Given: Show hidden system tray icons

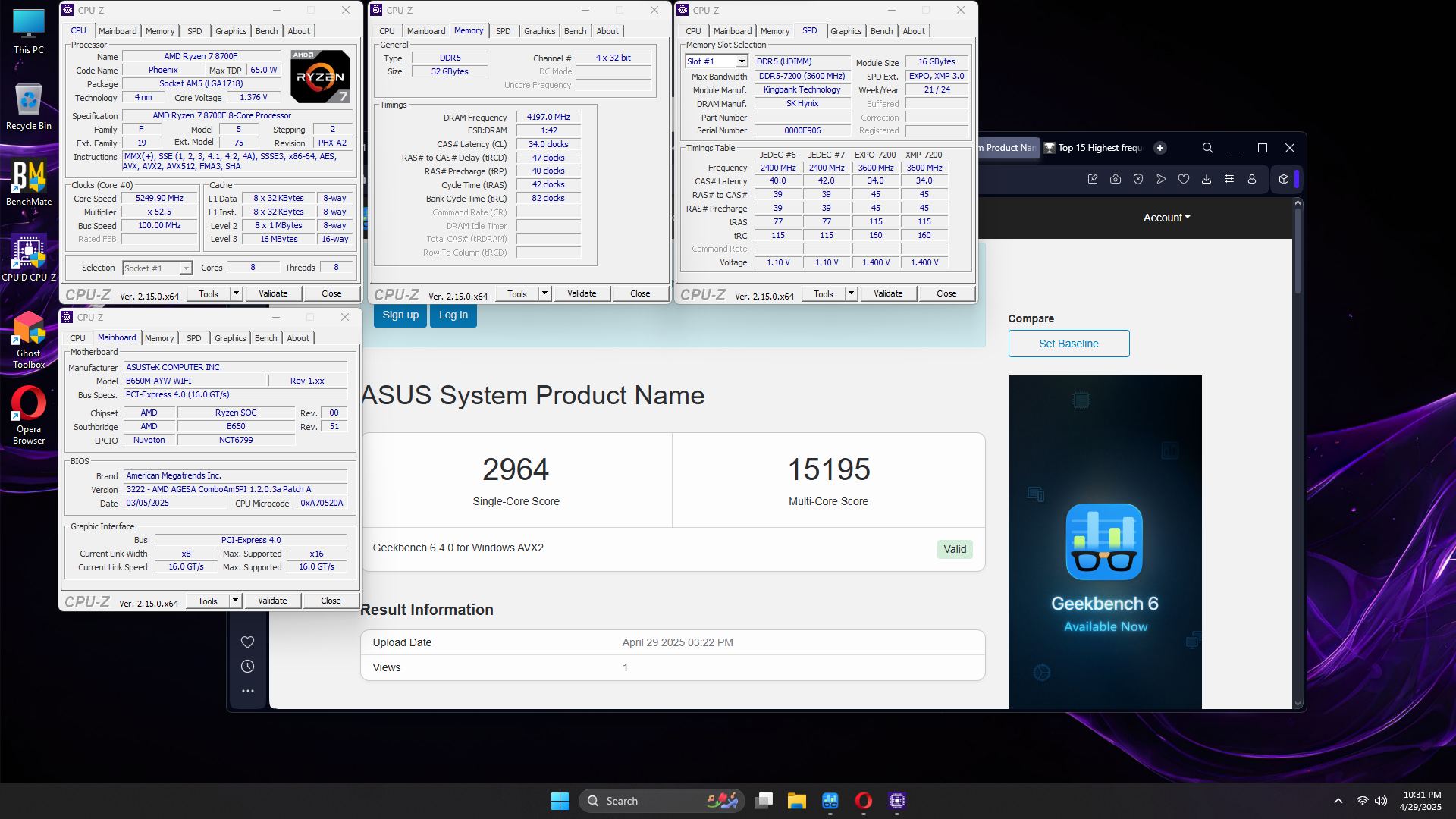Looking at the screenshot, I should pos(1338,801).
